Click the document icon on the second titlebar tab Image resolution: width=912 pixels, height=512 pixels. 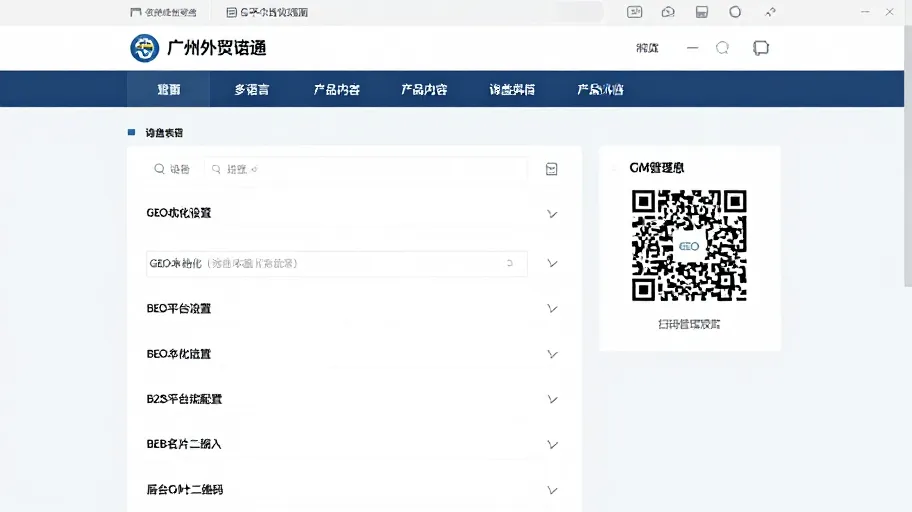point(231,12)
